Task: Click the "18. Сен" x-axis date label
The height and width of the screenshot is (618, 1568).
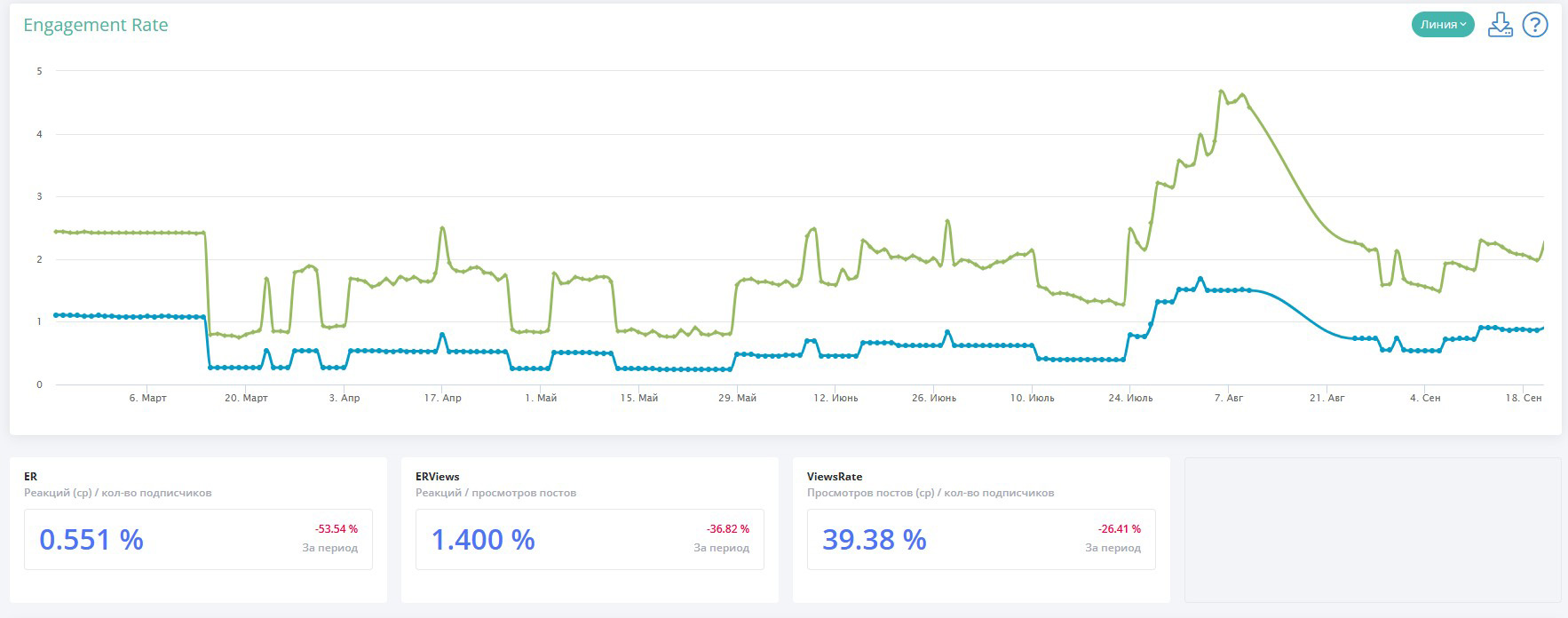Action: pos(1523,398)
